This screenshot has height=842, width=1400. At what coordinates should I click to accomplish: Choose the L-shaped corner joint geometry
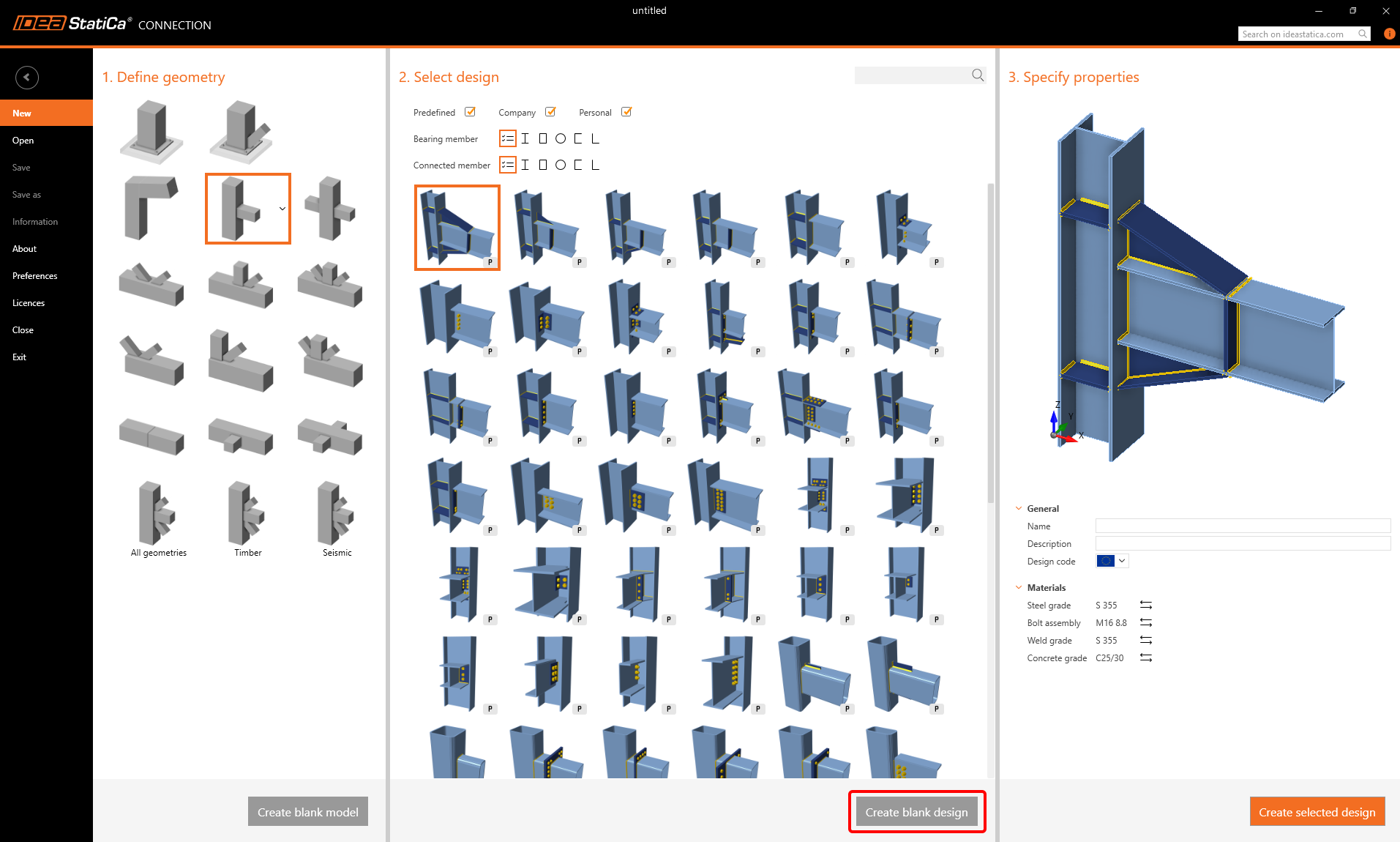151,208
